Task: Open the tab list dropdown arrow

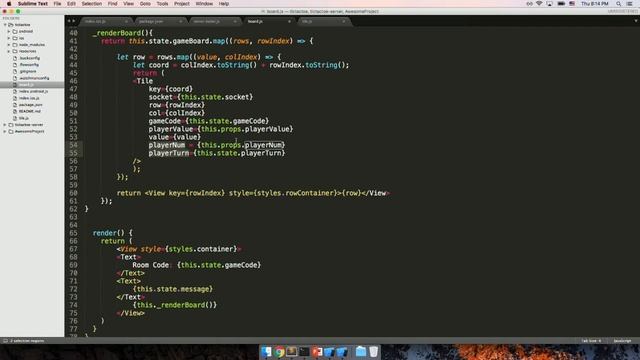Action: [636, 21]
